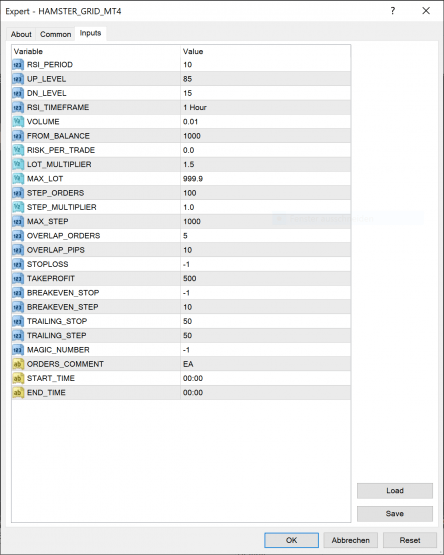Click the TRAILING_STOP variable name
Viewport: 444px width, 555px height.
[x=57, y=321]
